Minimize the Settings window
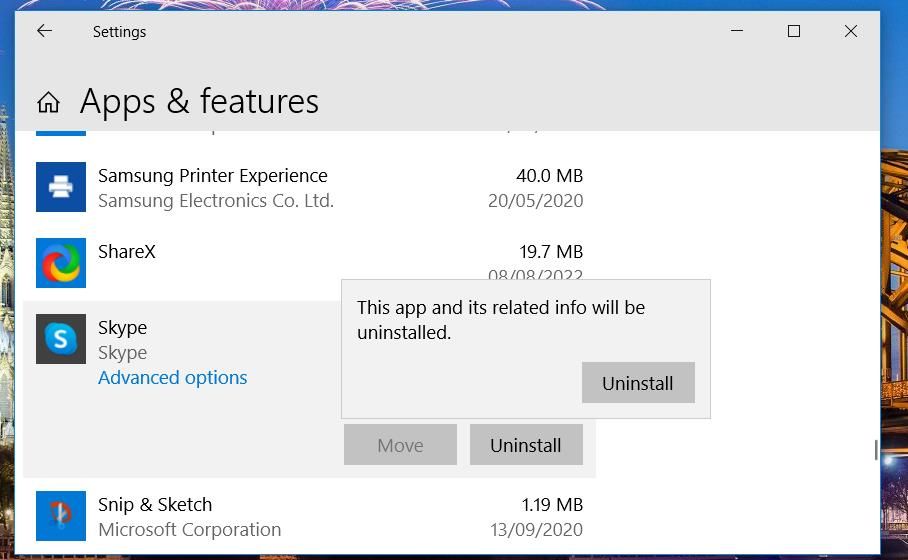 tap(737, 31)
